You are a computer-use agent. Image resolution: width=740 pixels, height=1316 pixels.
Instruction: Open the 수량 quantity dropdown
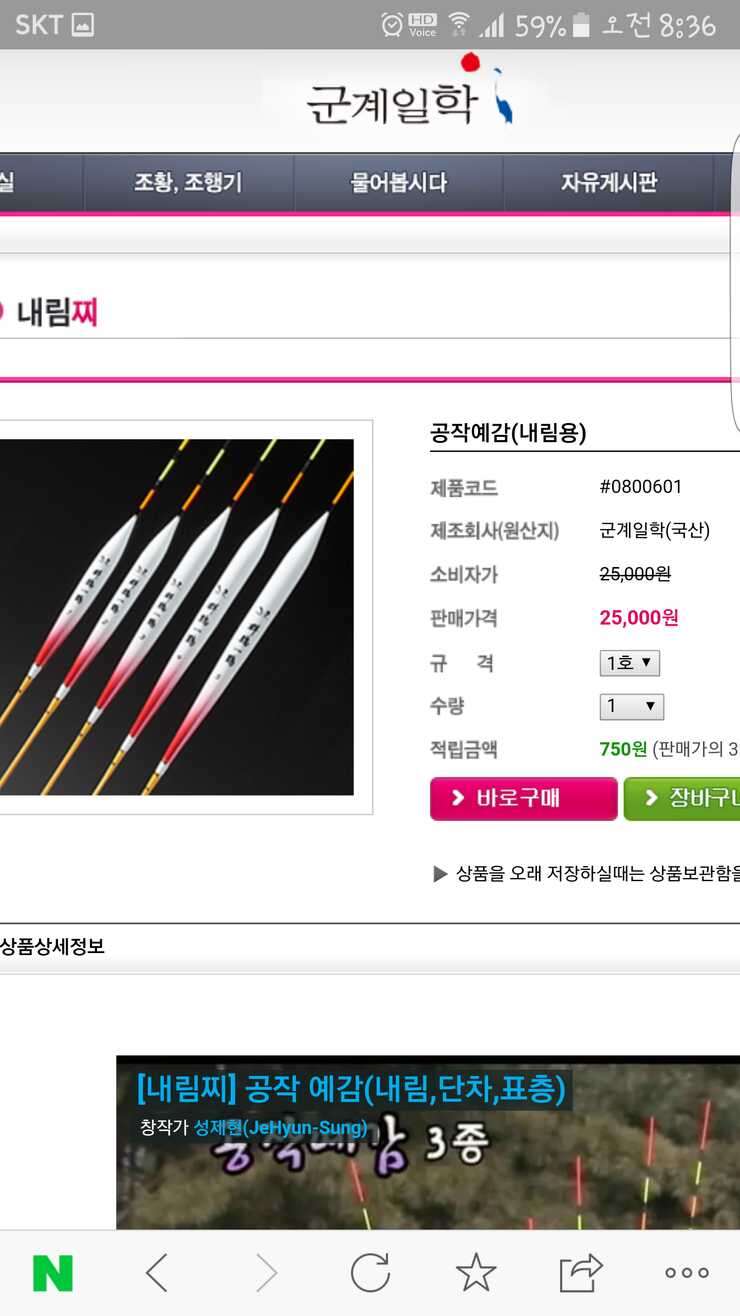click(632, 707)
